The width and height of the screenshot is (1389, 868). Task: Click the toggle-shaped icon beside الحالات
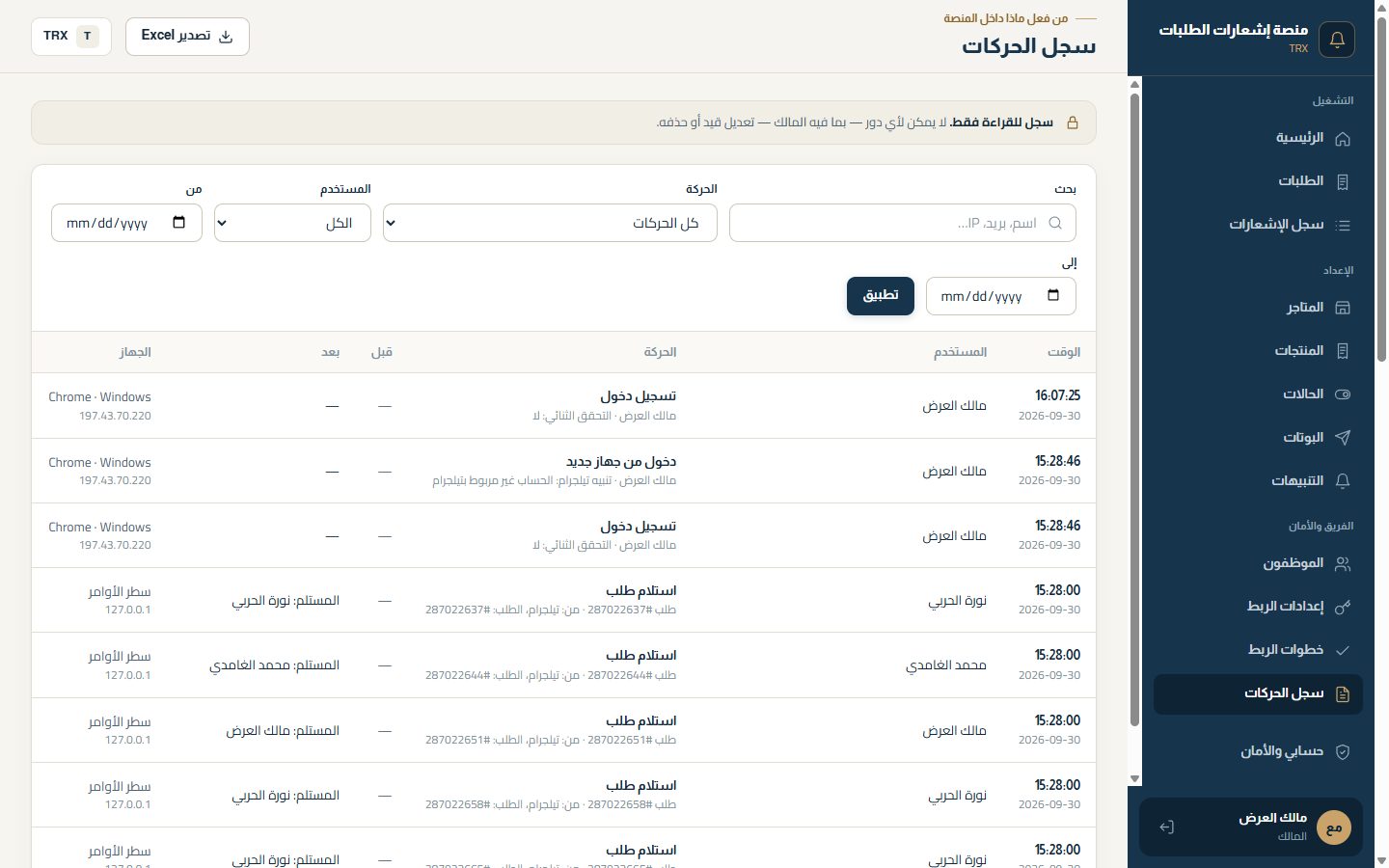click(x=1342, y=394)
